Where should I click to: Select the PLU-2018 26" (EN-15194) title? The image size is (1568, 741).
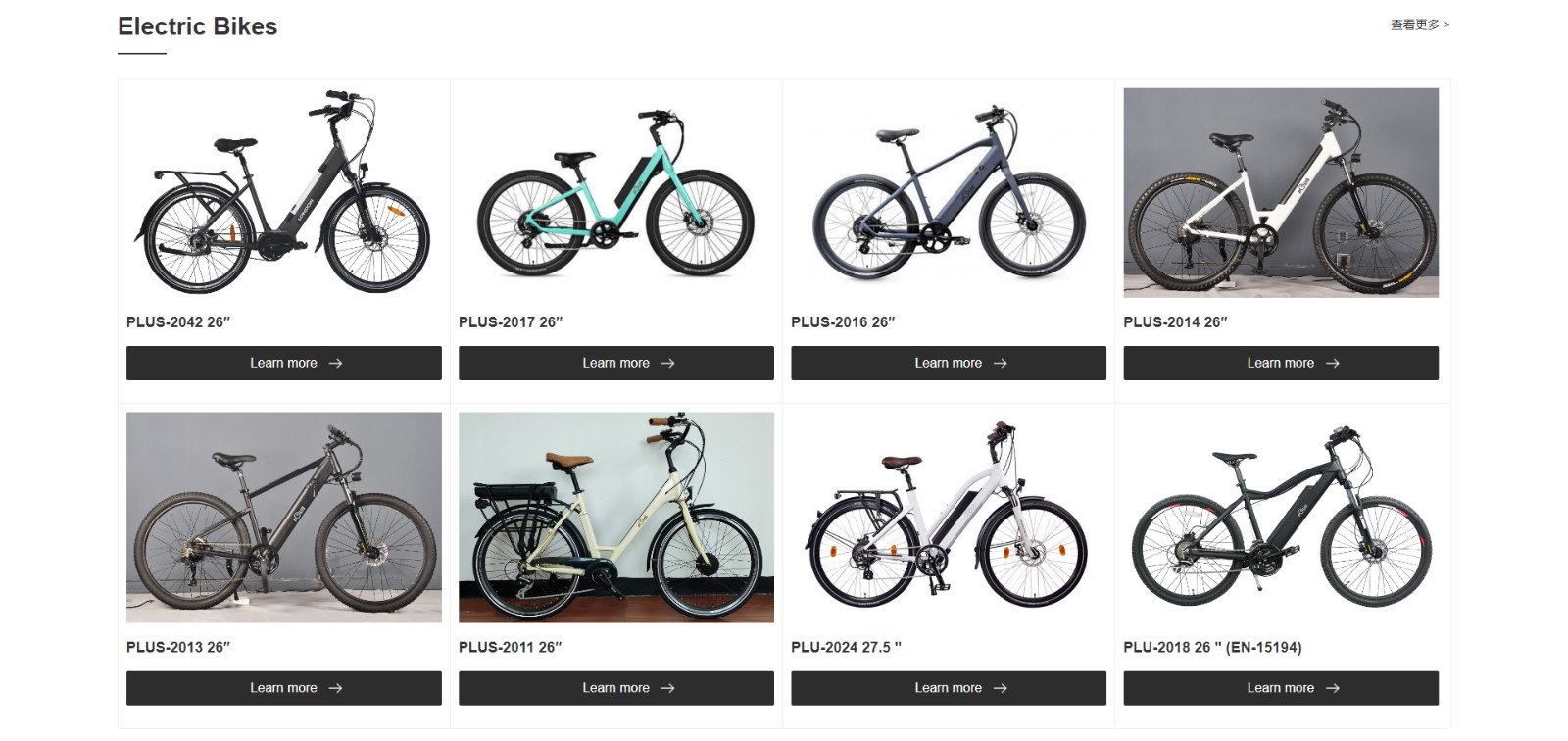1212,647
